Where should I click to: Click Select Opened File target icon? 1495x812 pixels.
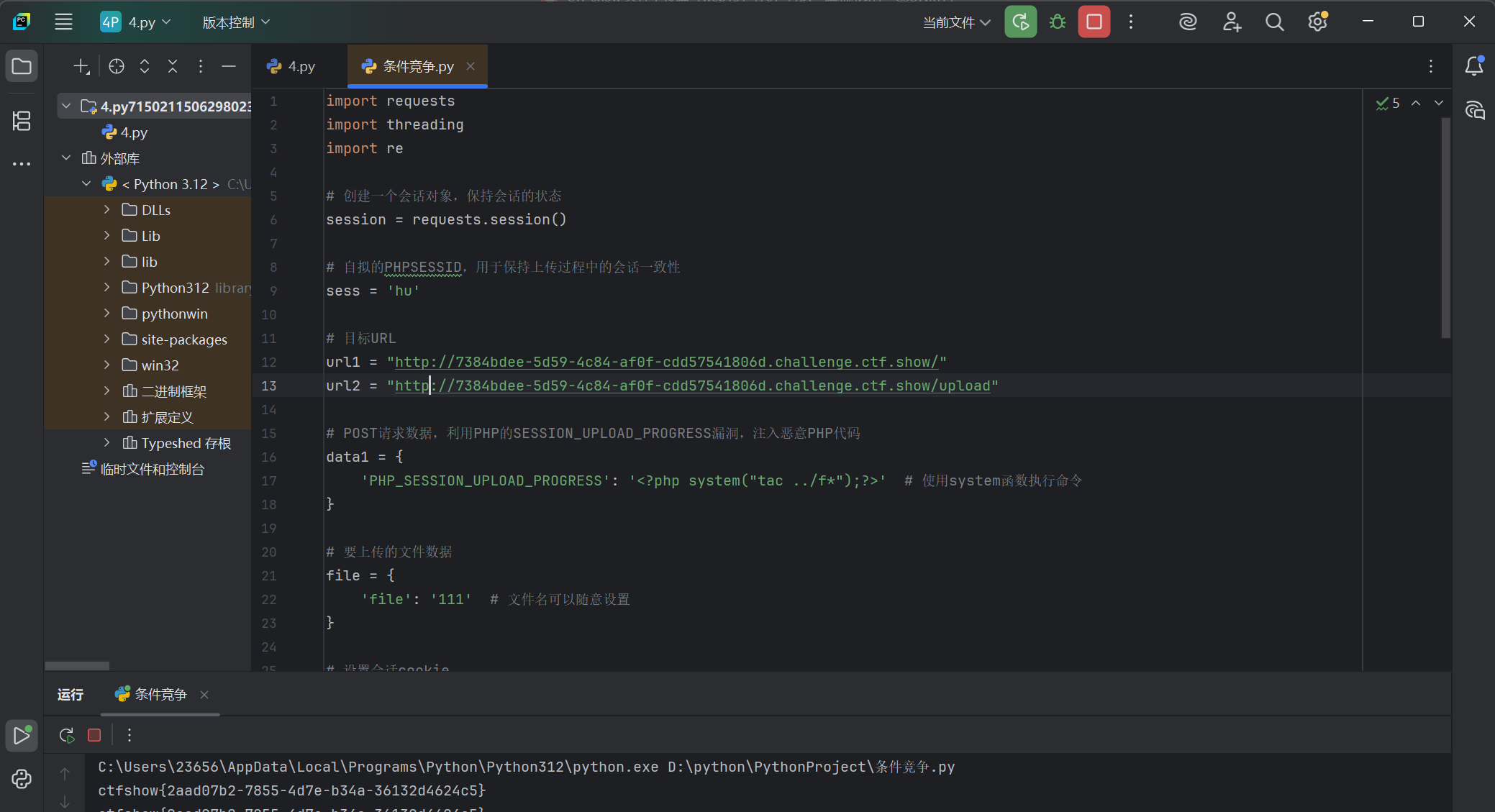pos(117,66)
